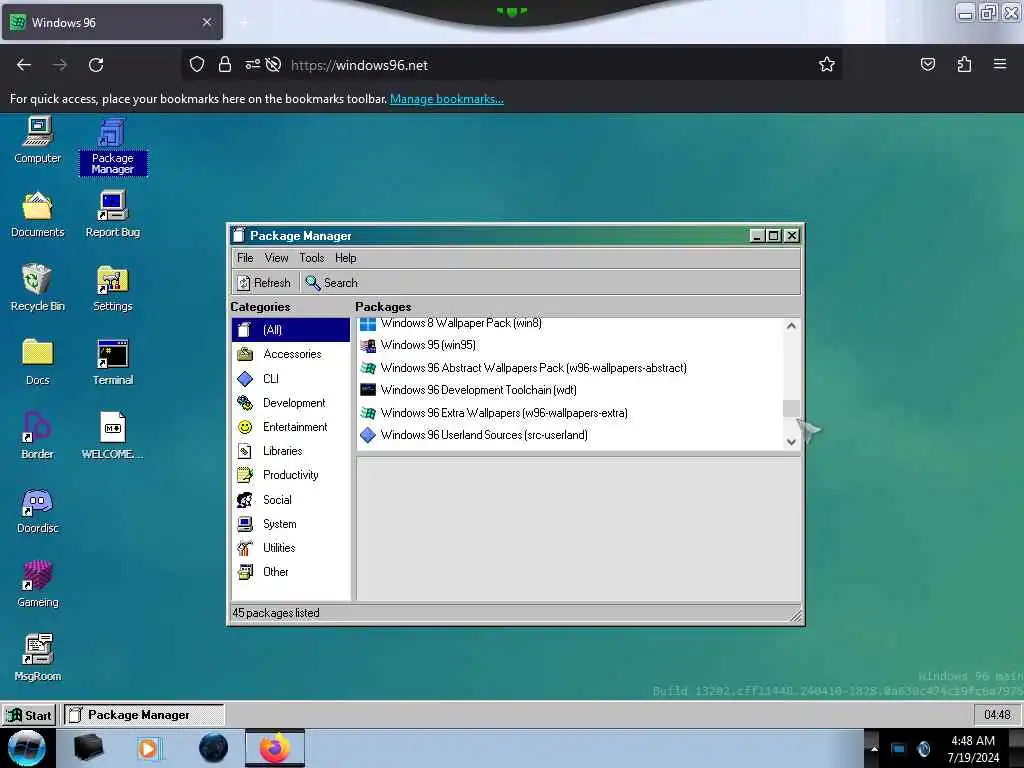Open the Help menu in Package Manager
Image resolution: width=1024 pixels, height=768 pixels.
coord(345,258)
